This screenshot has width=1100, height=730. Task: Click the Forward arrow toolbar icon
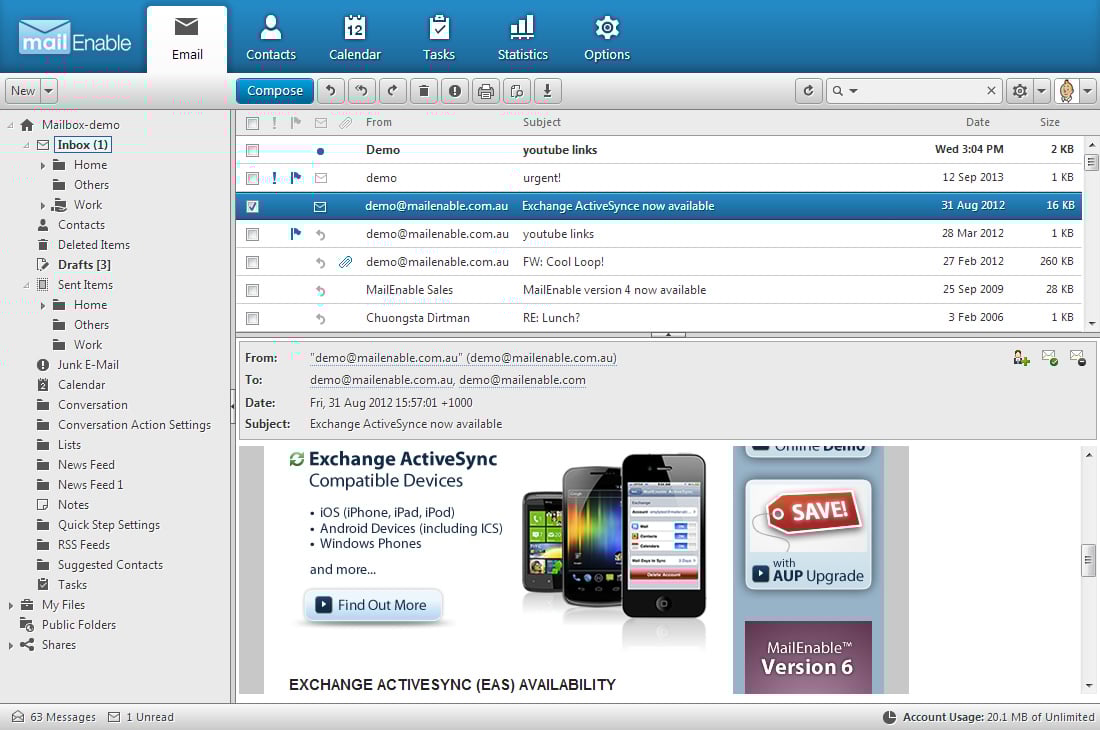click(x=393, y=91)
